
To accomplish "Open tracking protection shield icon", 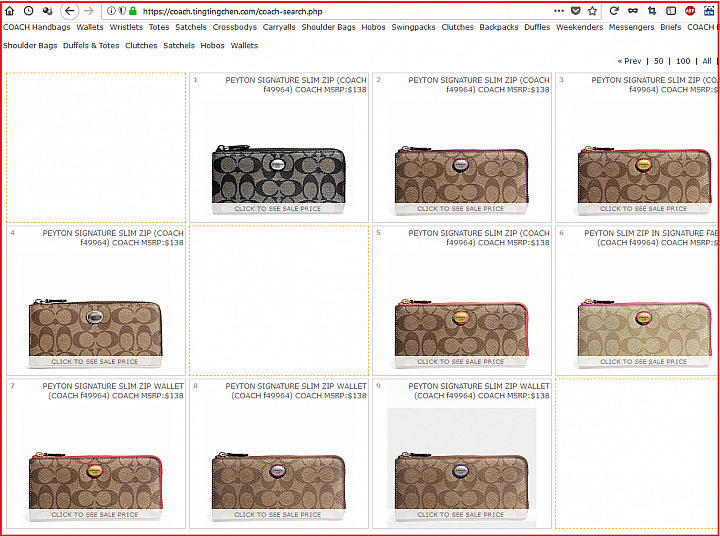I will (x=122, y=11).
